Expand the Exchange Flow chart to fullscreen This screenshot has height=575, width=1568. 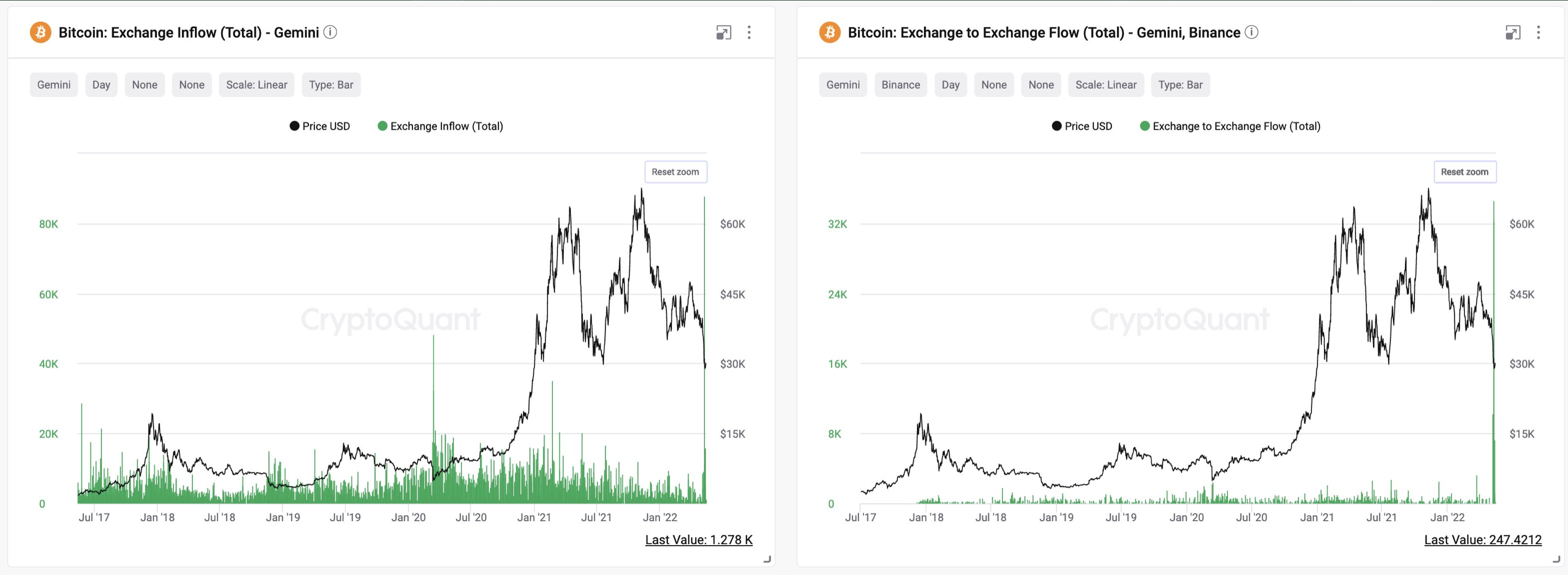point(1512,33)
